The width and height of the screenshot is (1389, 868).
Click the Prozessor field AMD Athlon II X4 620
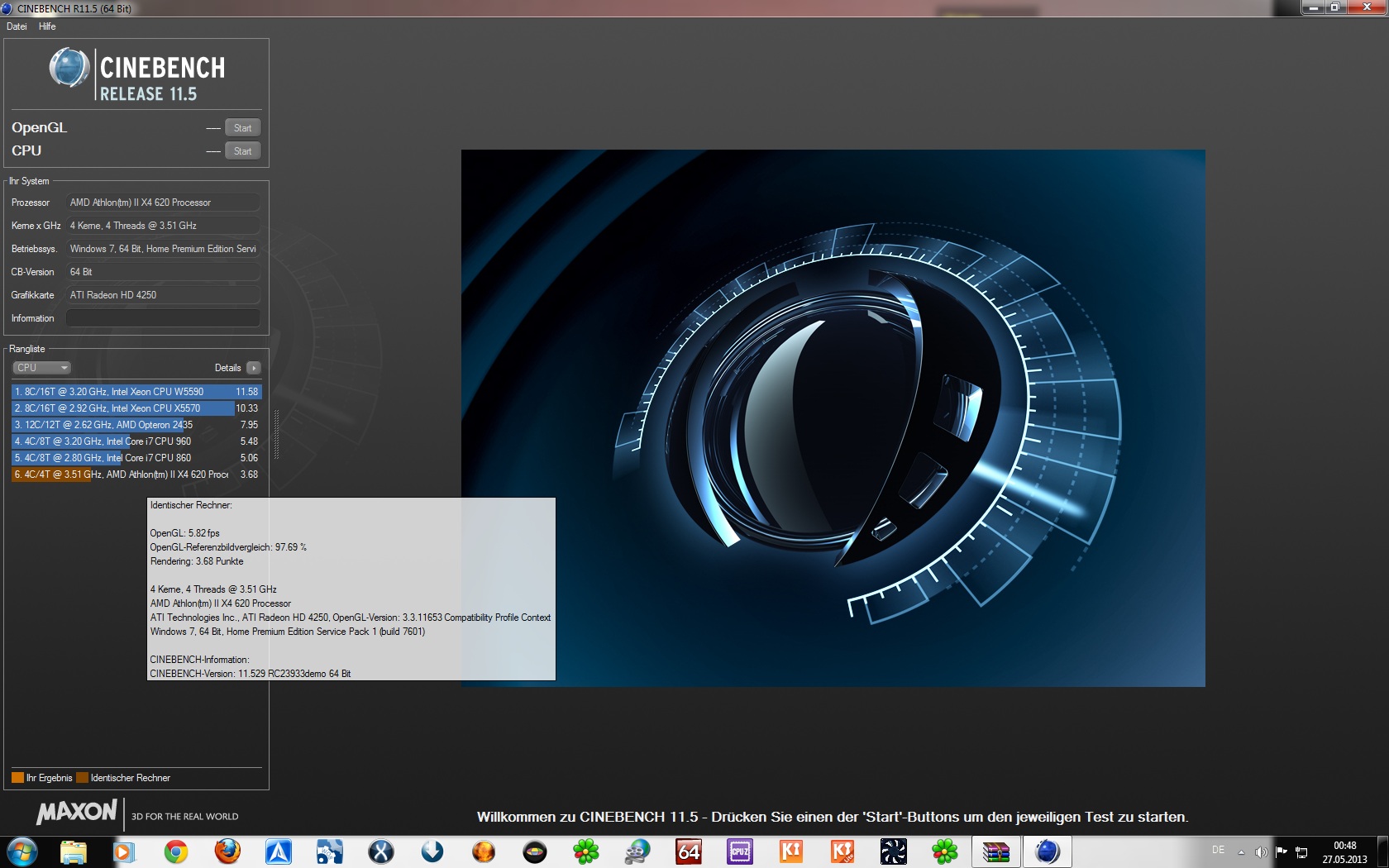pyautogui.click(x=163, y=203)
